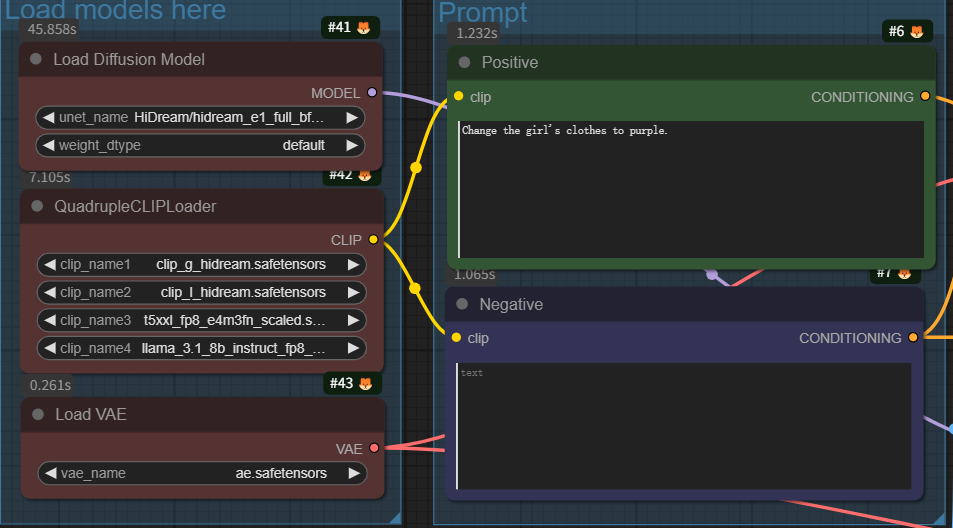Screen dimensions: 953x528
Task: Open the vae_name ae.safetensors dropdown
Action: point(202,473)
